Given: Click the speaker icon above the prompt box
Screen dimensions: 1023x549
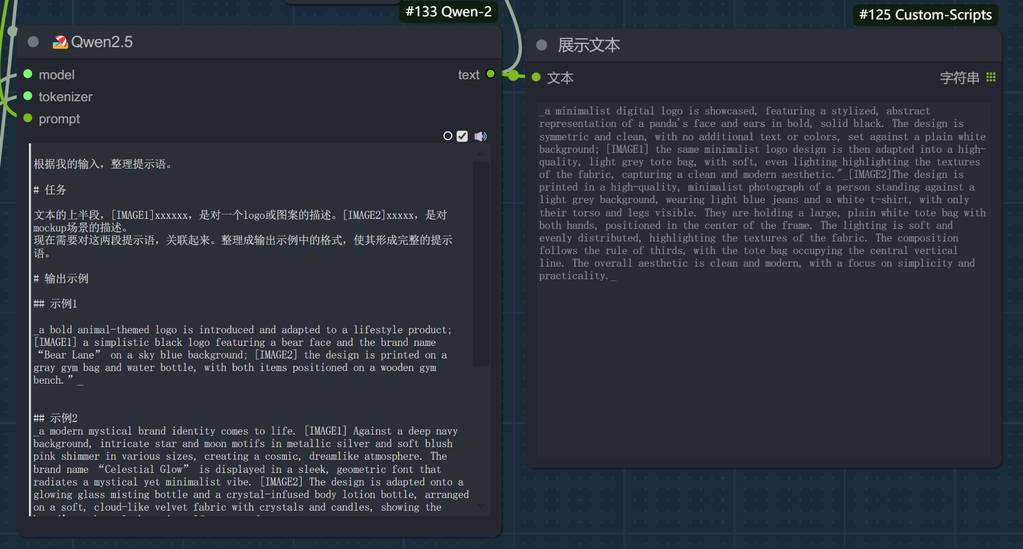Looking at the screenshot, I should point(480,136).
